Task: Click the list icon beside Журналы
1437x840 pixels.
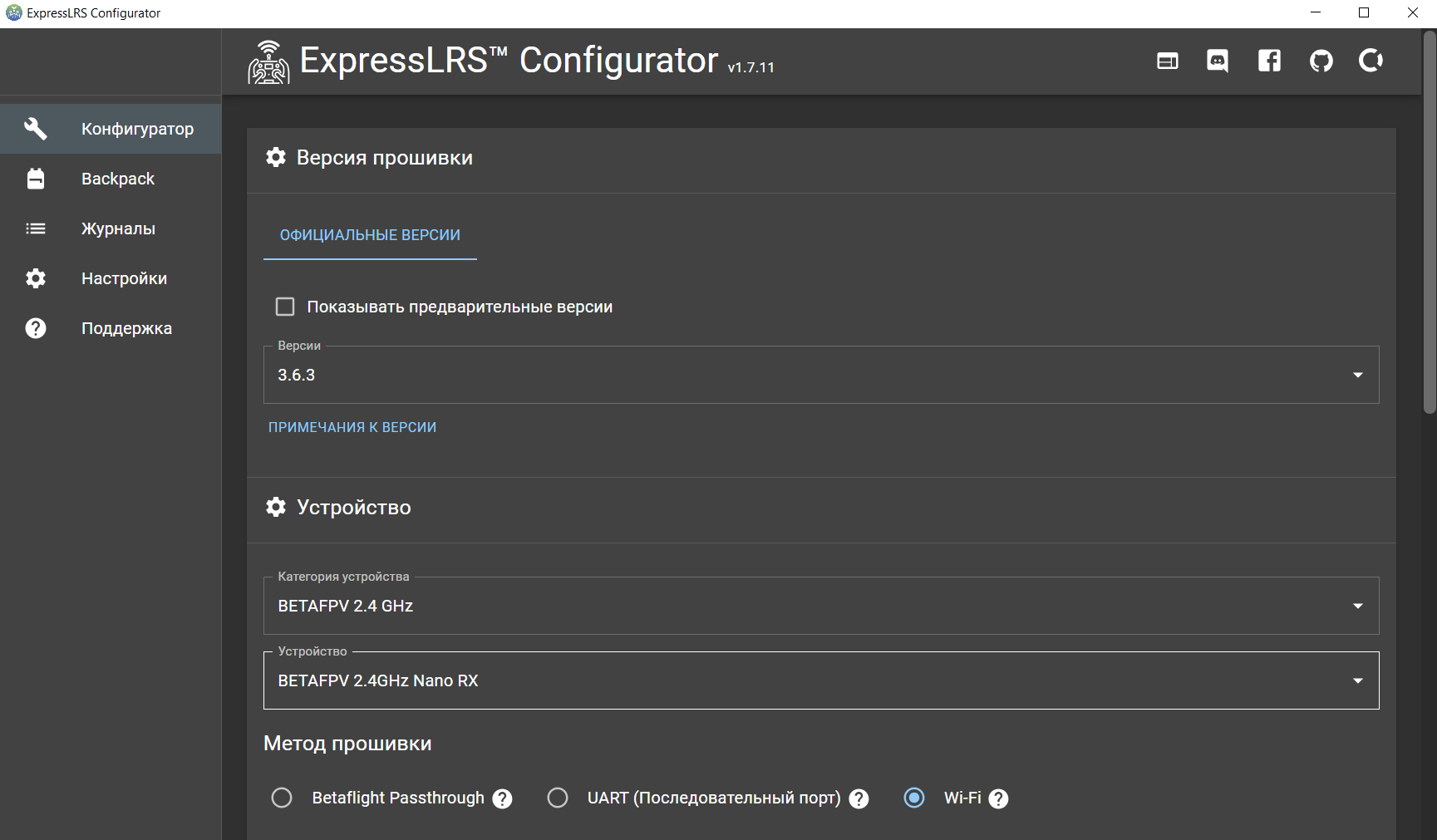Action: 36,228
